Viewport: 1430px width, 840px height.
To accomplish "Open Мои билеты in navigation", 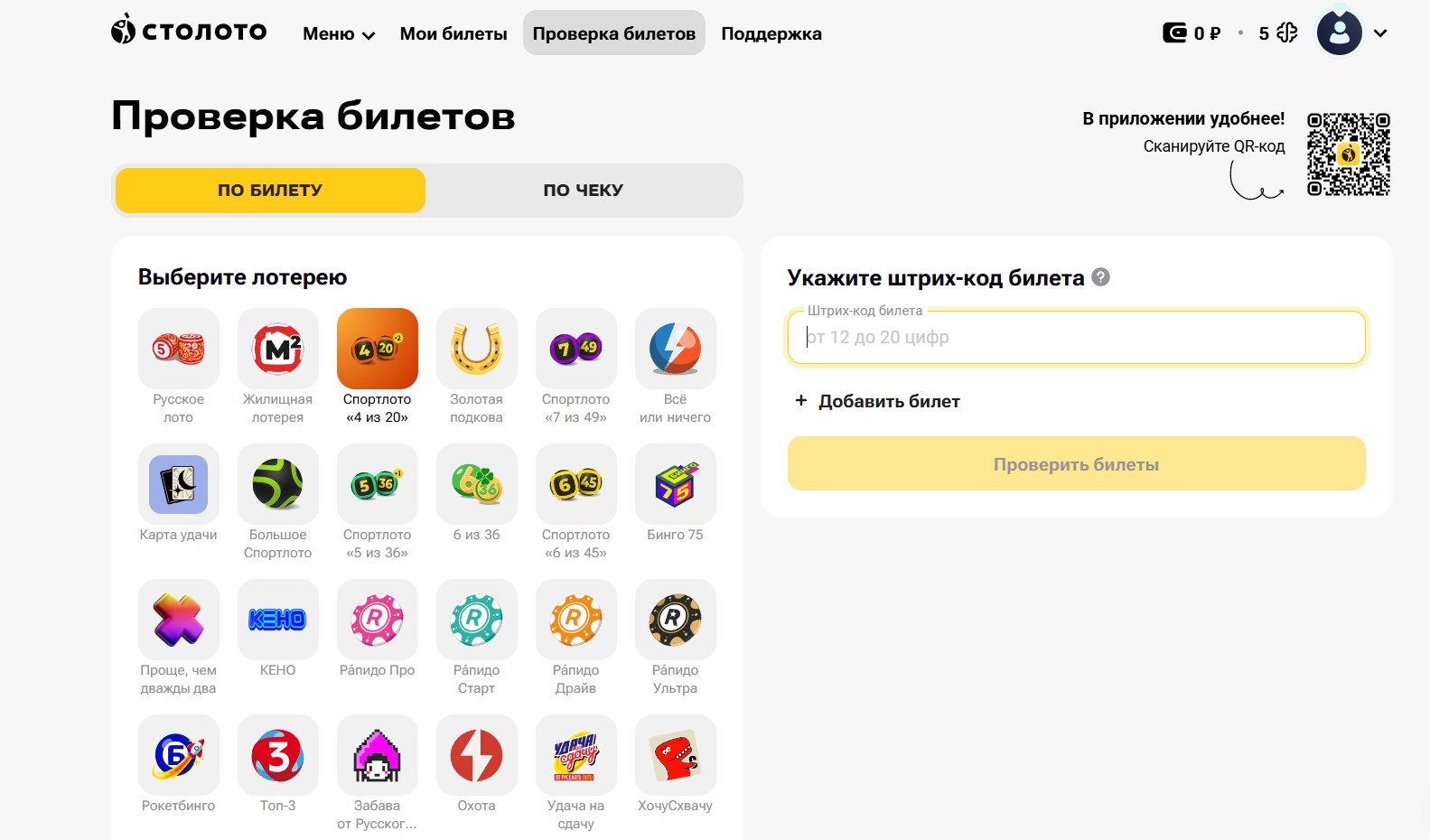I will tap(453, 33).
